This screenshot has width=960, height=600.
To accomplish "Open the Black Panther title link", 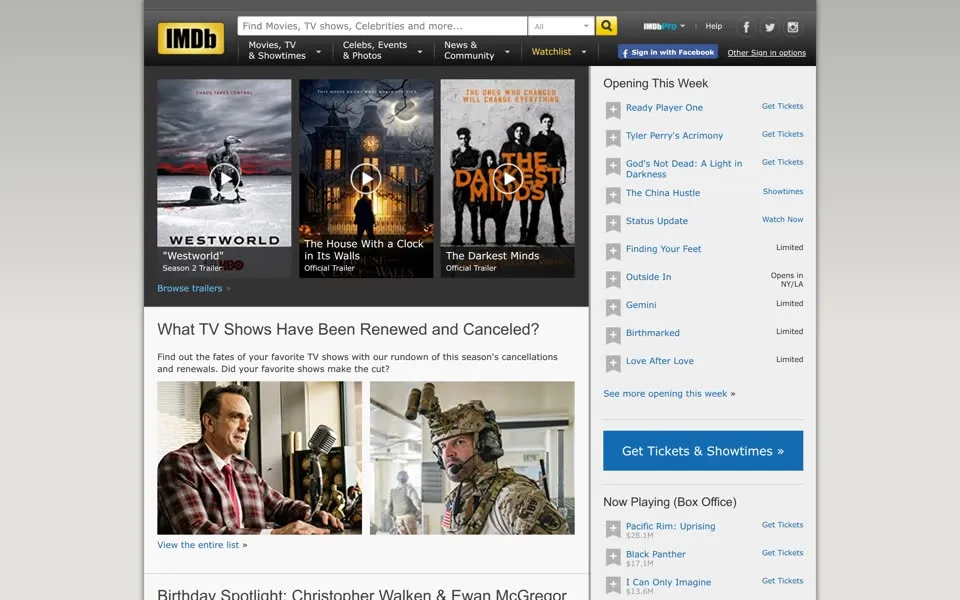I will coord(656,554).
